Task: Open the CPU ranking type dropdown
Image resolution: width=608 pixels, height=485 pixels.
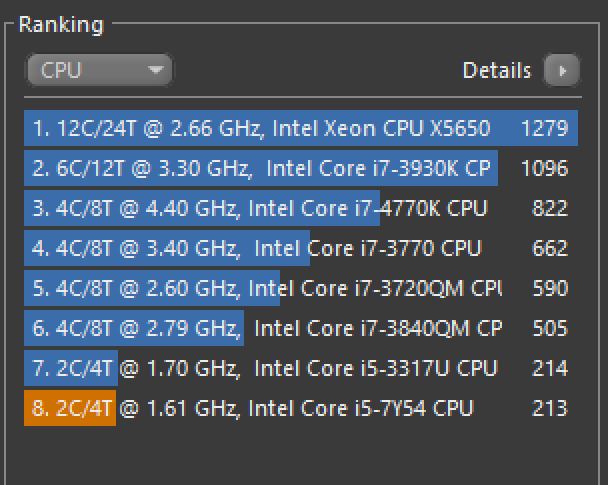Action: click(99, 71)
